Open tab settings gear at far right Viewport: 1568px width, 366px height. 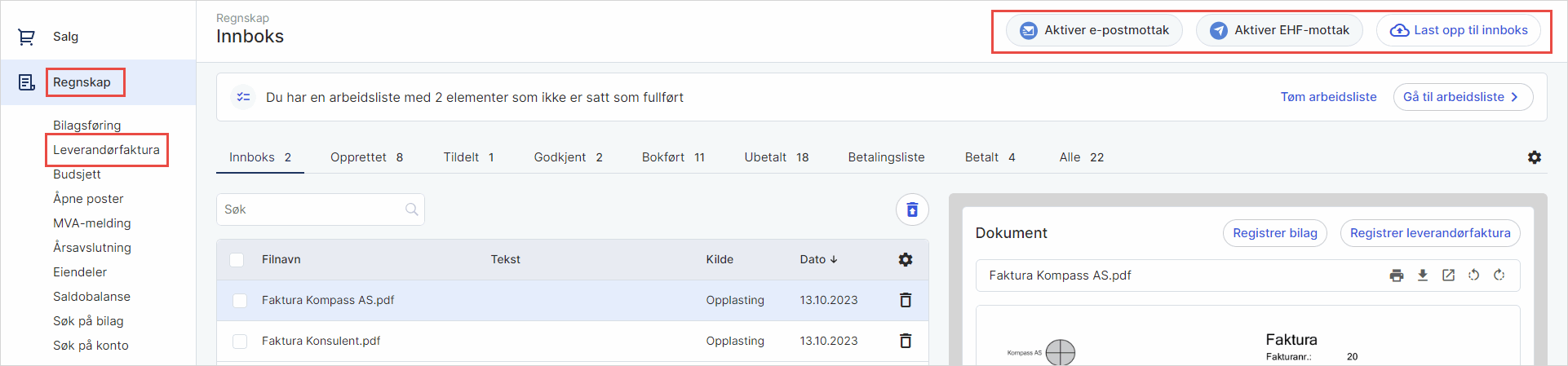pyautogui.click(x=1534, y=157)
